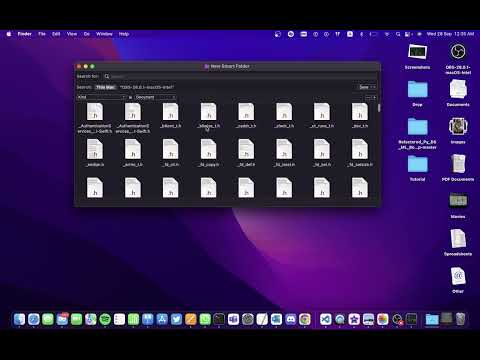The image size is (480, 360).
Task: Click the Wi-Fi menu bar icon
Action: [x=387, y=34]
